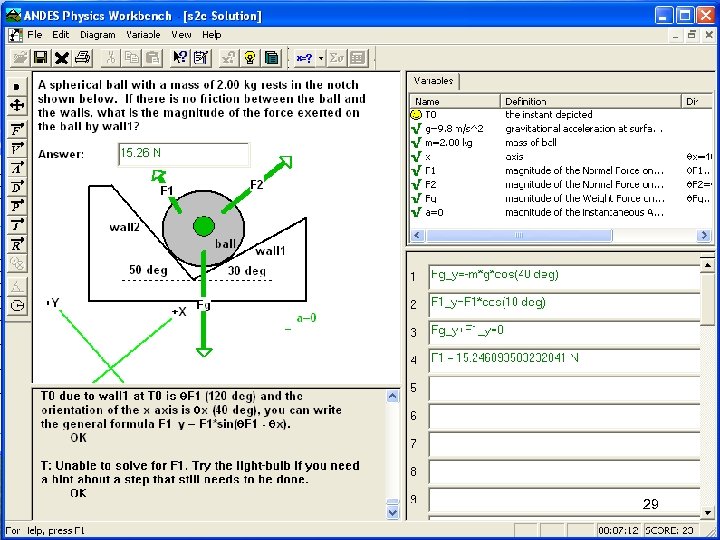Select the Fg weight force variable row

[559, 198]
